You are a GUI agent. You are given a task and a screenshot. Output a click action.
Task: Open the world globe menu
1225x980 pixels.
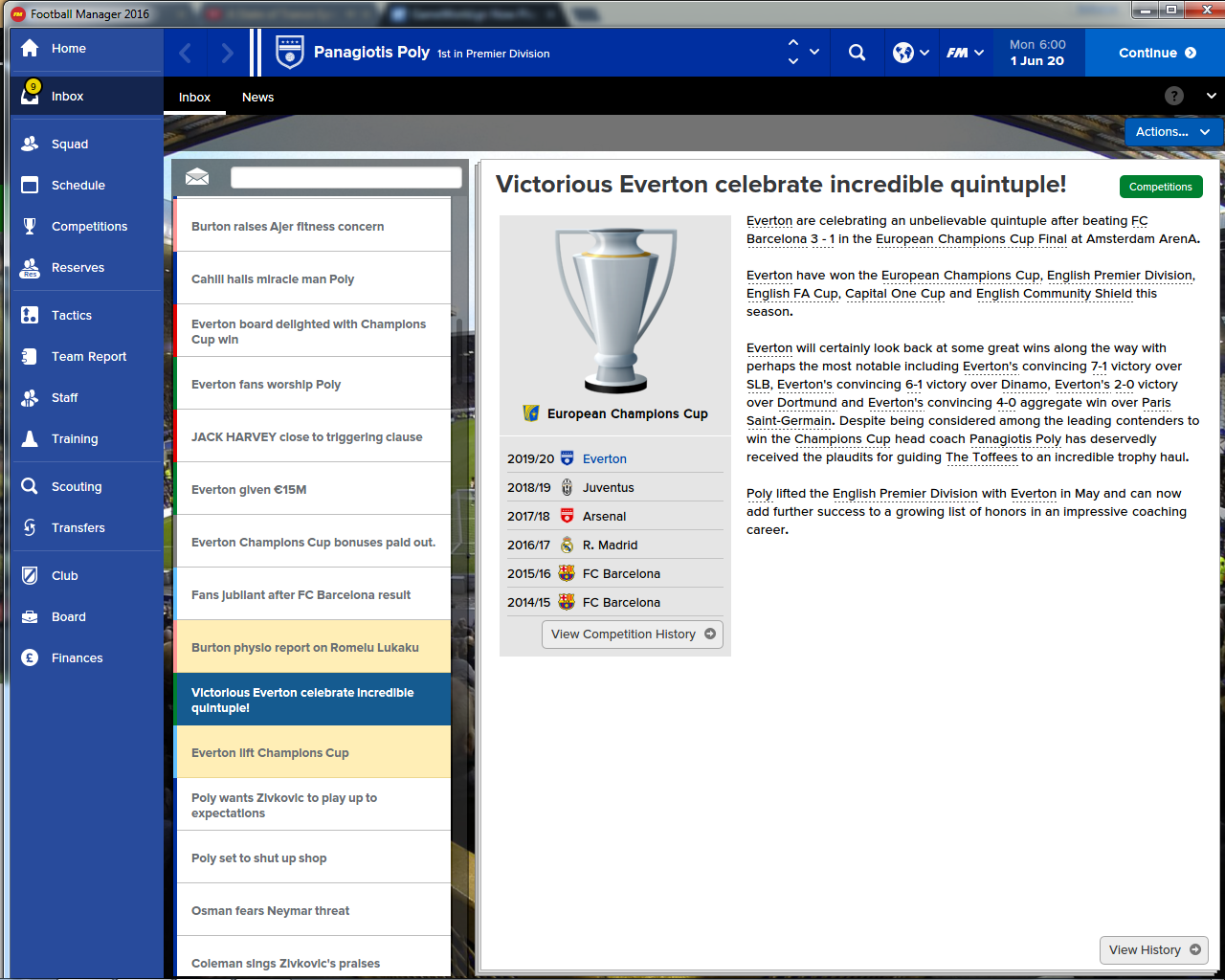click(x=911, y=53)
